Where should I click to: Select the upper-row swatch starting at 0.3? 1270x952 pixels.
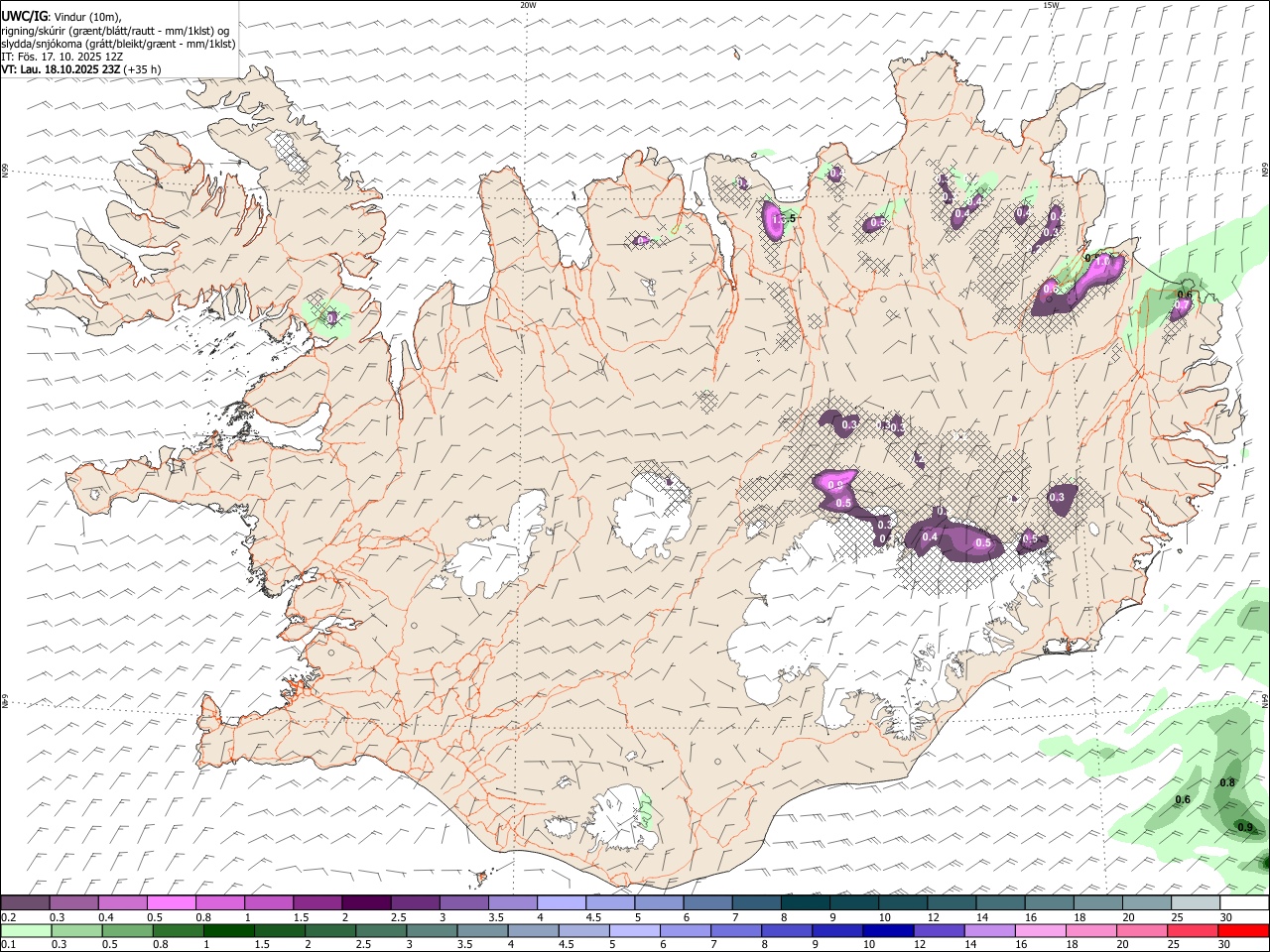[x=73, y=902]
